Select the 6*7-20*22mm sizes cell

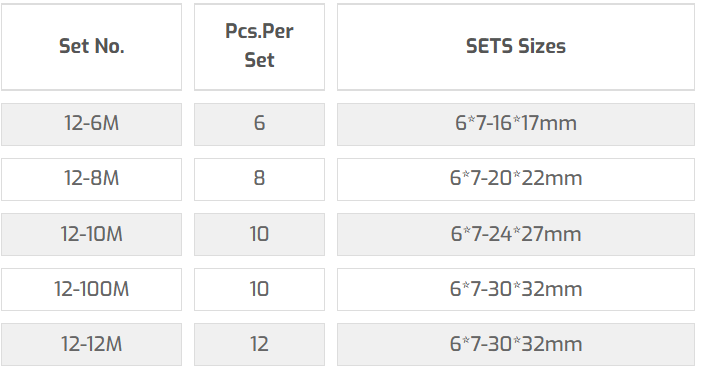point(516,179)
